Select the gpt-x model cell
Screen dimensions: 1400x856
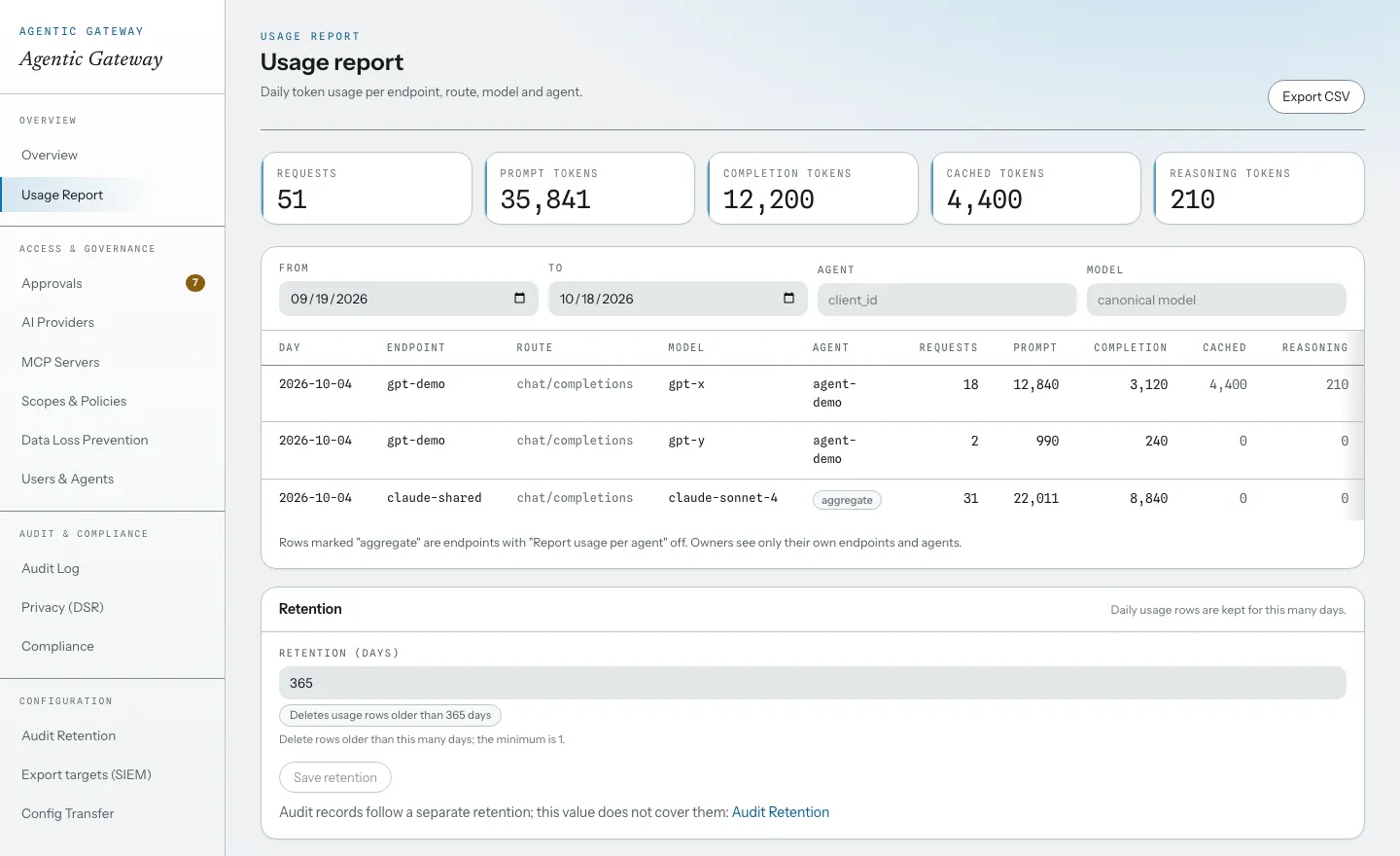coord(686,384)
